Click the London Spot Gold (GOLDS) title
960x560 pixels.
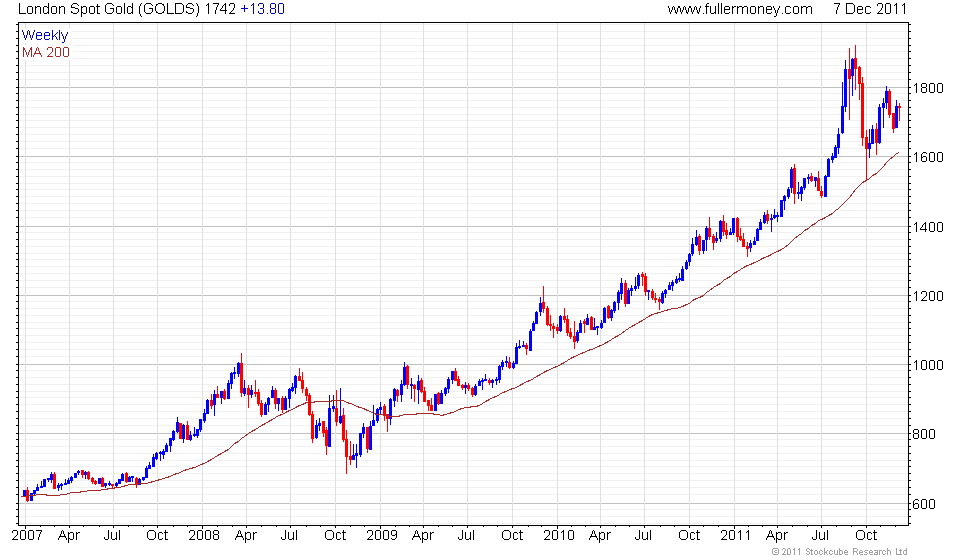pyautogui.click(x=109, y=9)
